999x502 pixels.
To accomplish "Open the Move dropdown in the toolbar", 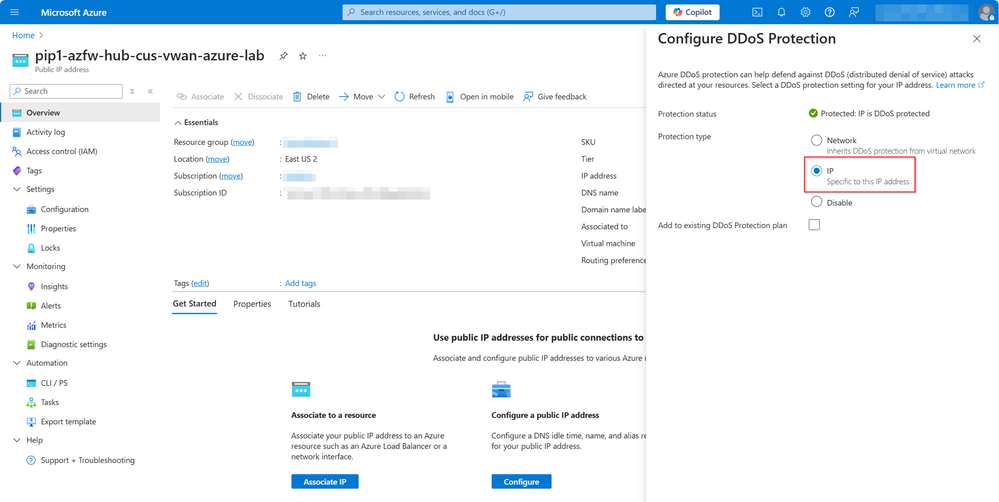I will (x=362, y=97).
